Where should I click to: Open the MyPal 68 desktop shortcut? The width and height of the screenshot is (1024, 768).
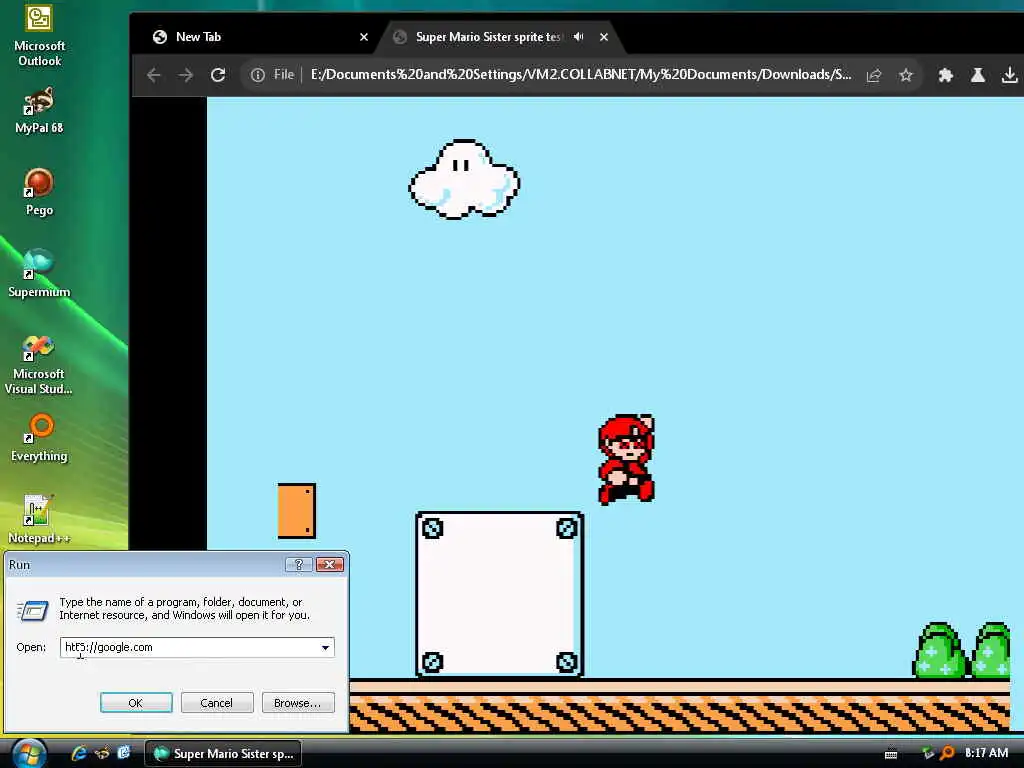pos(39,110)
